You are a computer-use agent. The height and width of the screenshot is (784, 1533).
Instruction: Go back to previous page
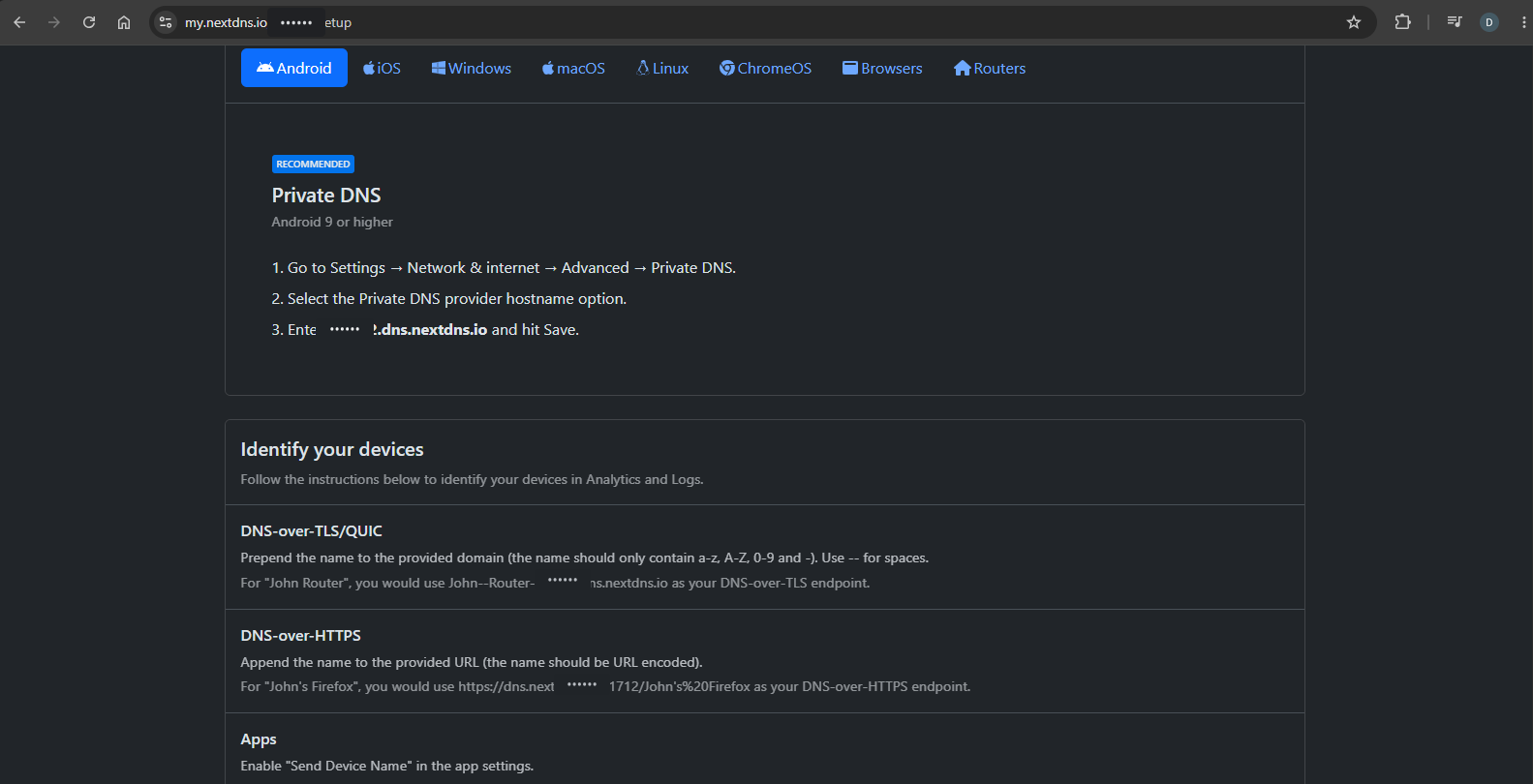[19, 22]
